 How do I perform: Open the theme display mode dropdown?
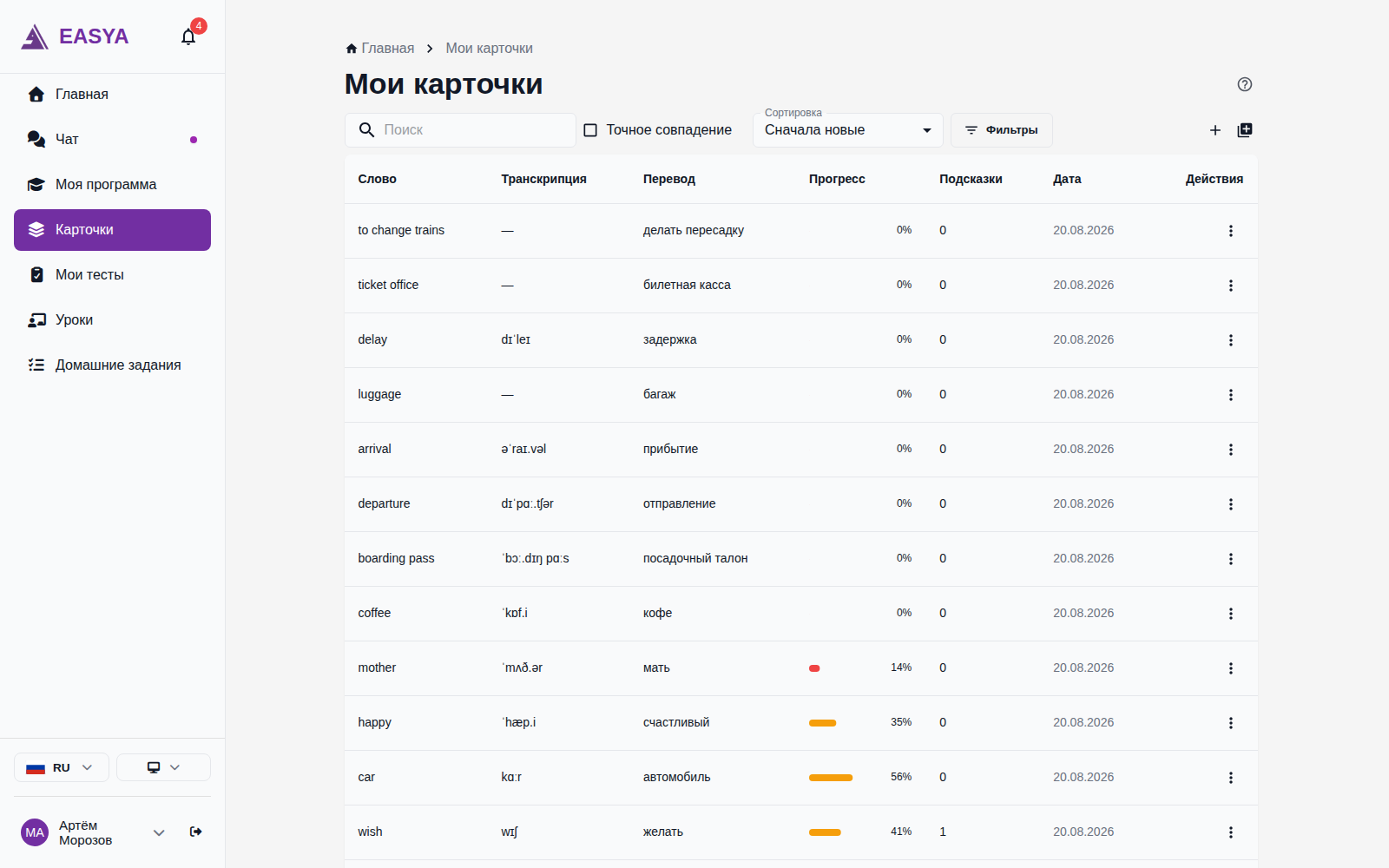click(x=163, y=767)
